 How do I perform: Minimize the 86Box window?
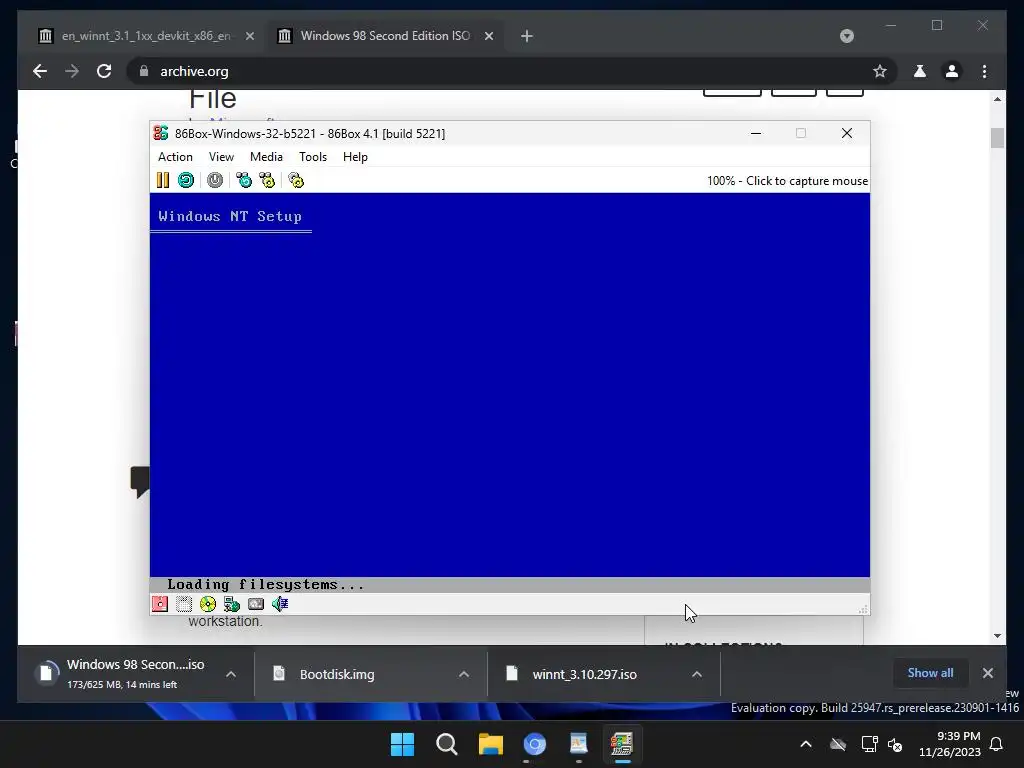pyautogui.click(x=756, y=133)
